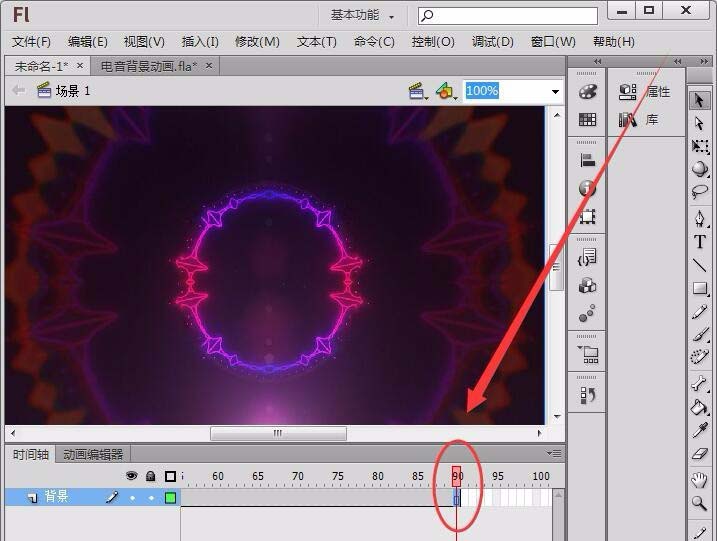Click outline-all-layers square header icon
Image resolution: width=717 pixels, height=541 pixels.
pos(171,477)
